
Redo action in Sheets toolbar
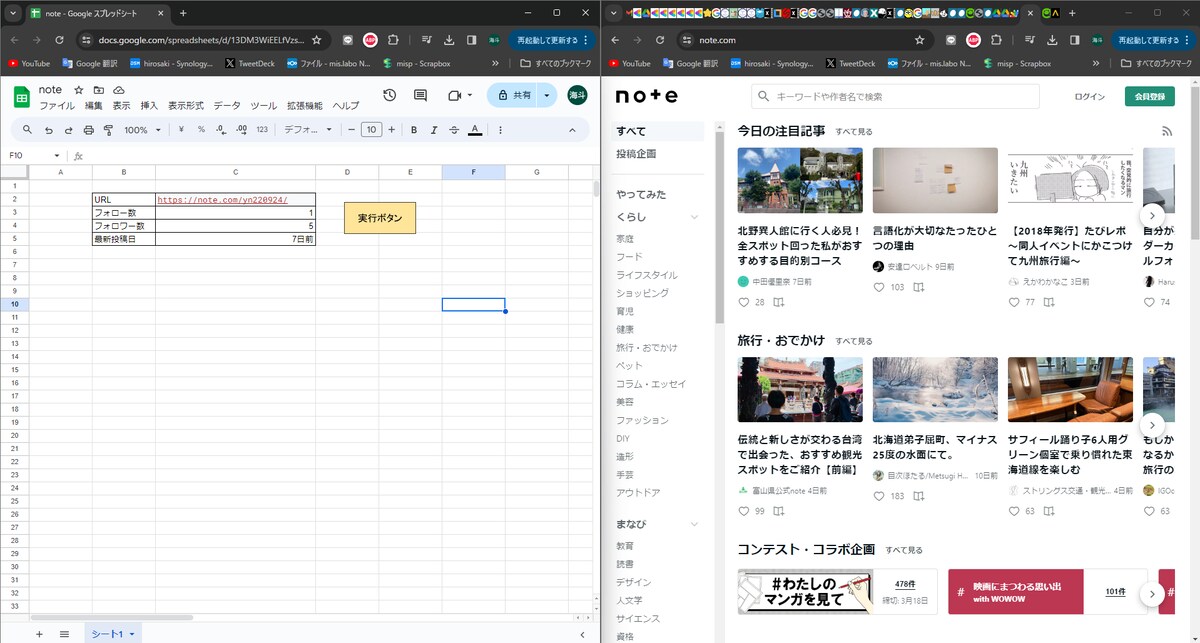tap(68, 130)
